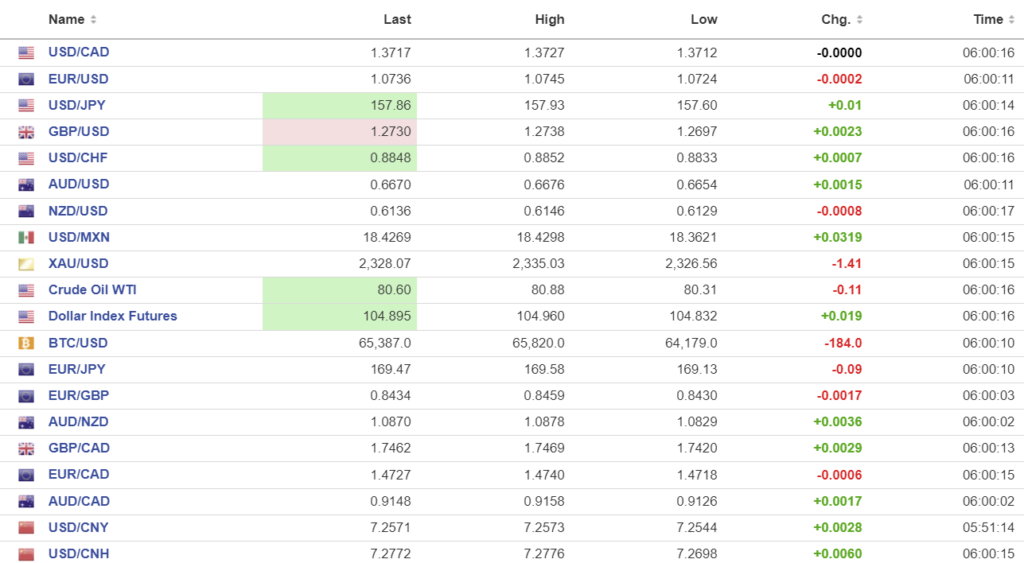Click the UK flag beside GBP/USD

pyautogui.click(x=26, y=132)
